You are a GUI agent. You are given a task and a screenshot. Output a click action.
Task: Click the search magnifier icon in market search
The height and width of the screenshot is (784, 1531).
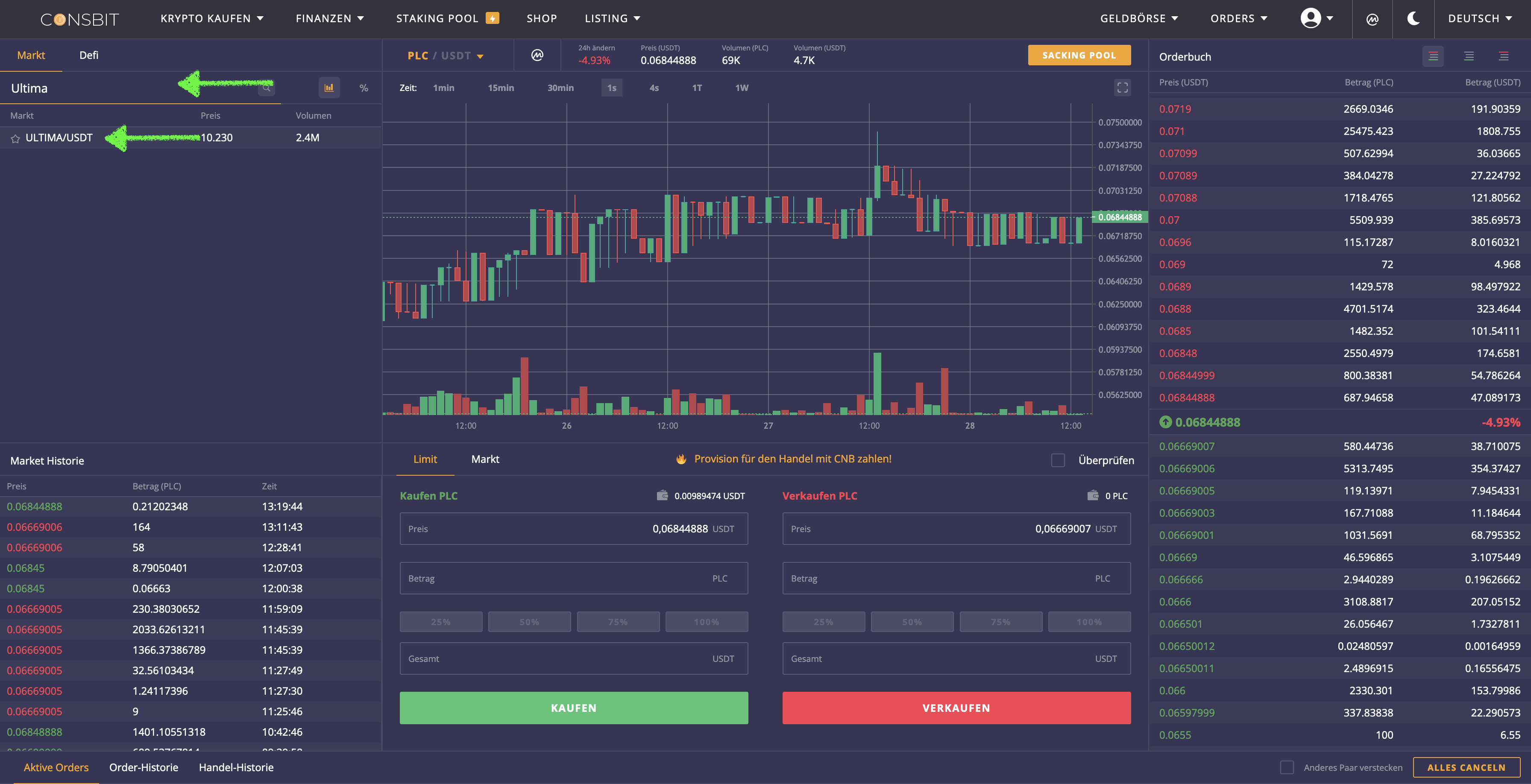pos(266,88)
